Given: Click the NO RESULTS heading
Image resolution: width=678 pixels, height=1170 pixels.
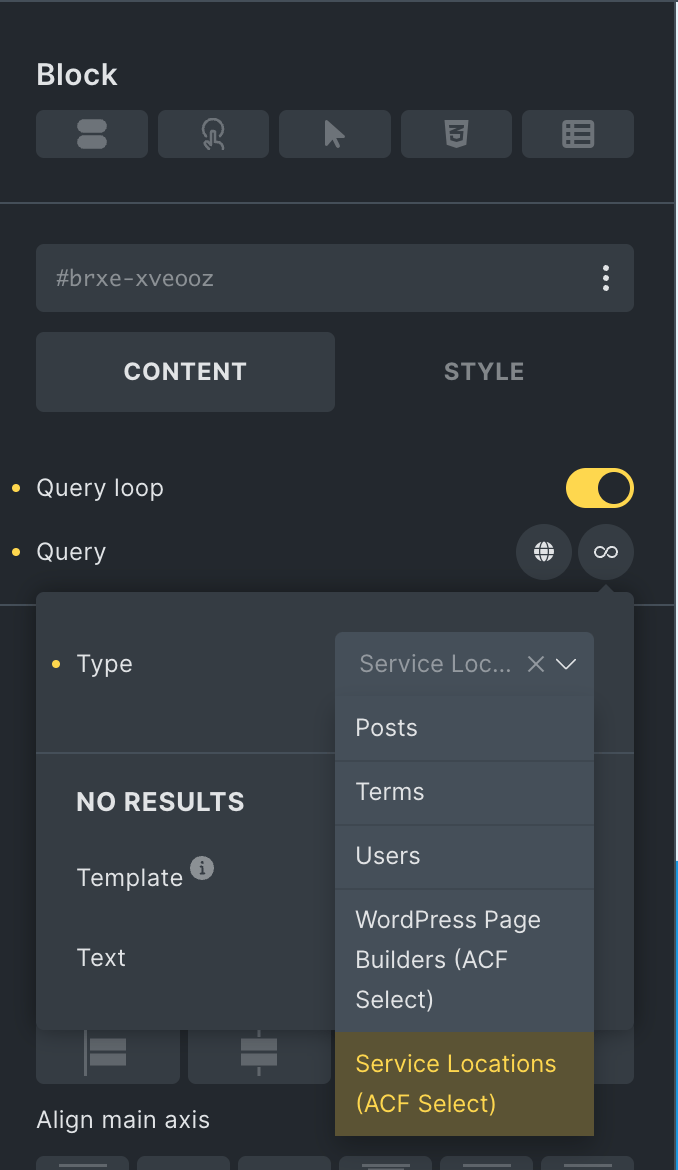Looking at the screenshot, I should [x=160, y=802].
